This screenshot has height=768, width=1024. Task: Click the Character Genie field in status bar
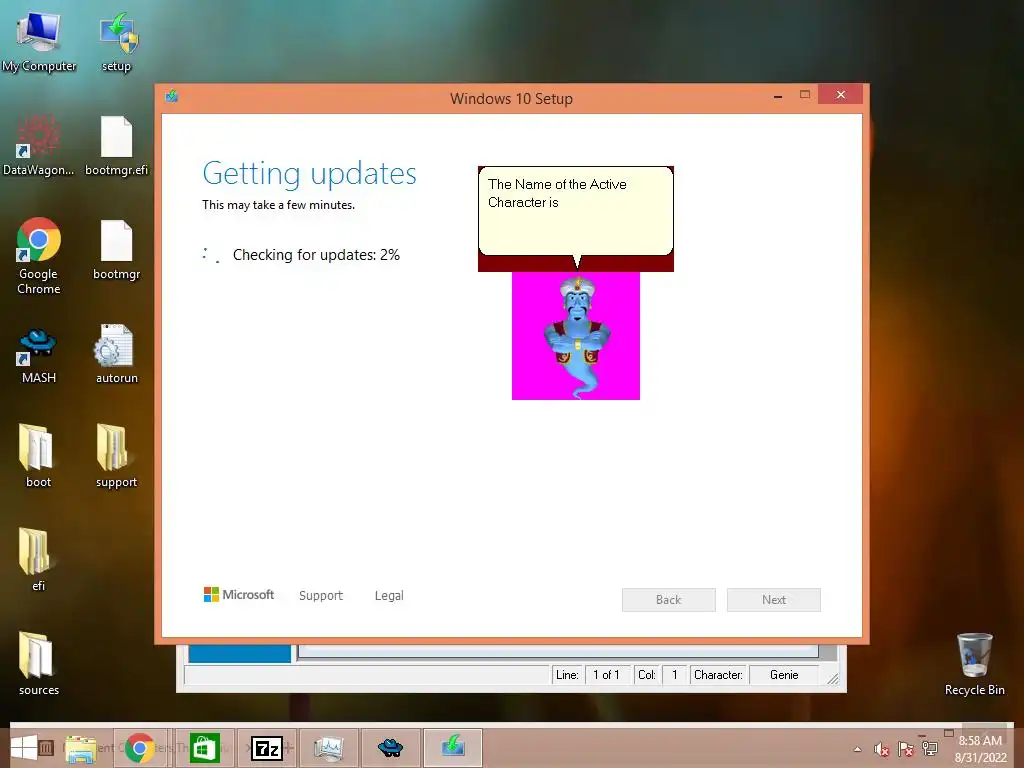784,675
